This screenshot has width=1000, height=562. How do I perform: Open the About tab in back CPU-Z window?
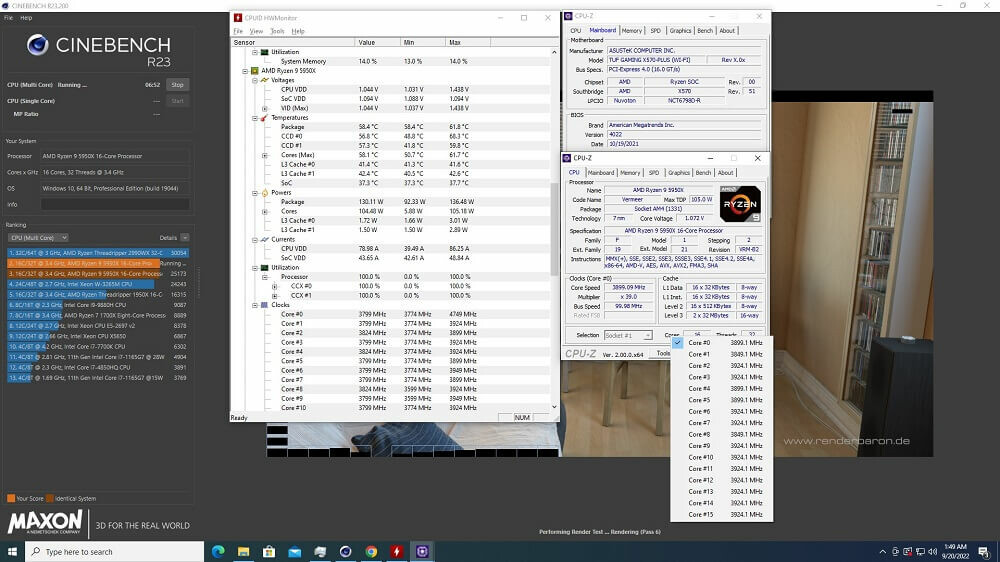coord(726,31)
